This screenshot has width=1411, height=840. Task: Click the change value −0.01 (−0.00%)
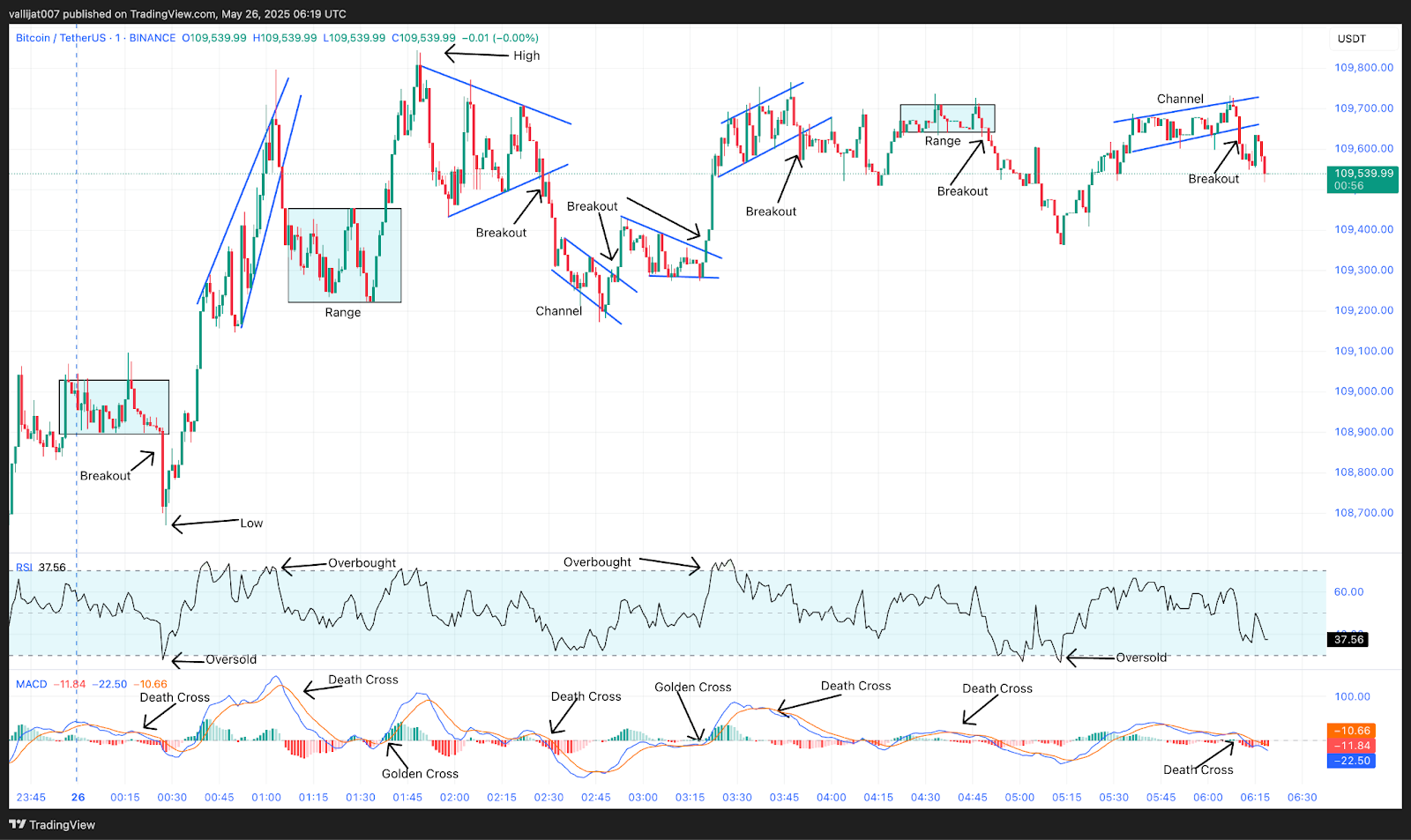click(500, 38)
